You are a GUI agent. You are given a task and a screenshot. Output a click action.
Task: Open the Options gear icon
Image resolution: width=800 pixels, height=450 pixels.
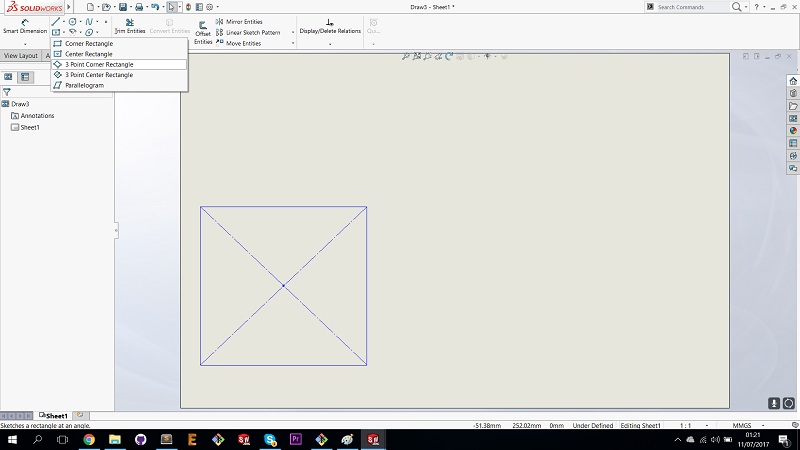point(209,7)
